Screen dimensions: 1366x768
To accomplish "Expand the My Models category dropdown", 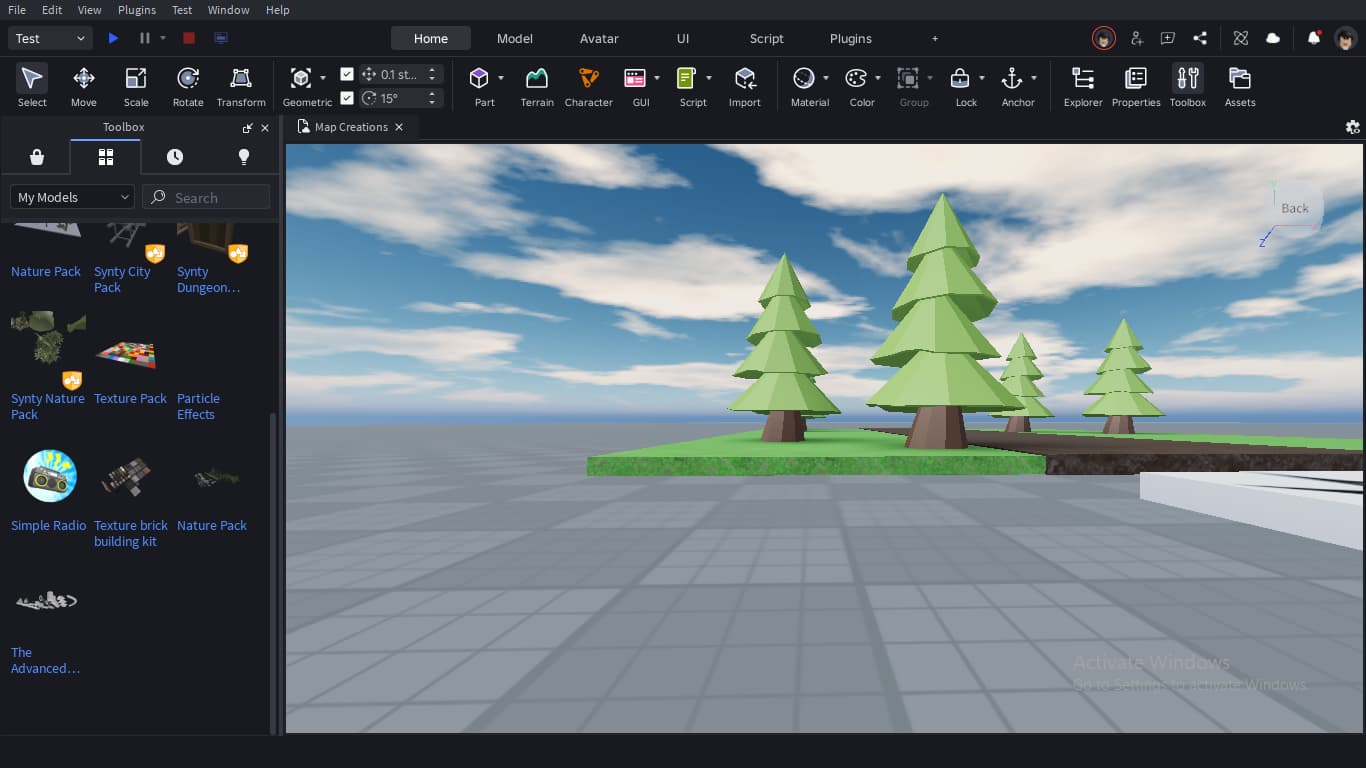I will pyautogui.click(x=72, y=197).
